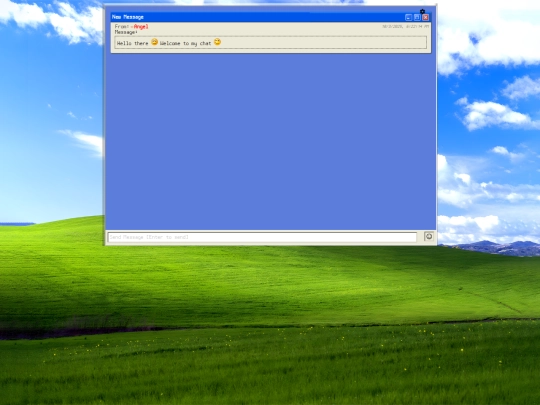
Task: Click the sender name 'Angel'
Action: (141, 27)
